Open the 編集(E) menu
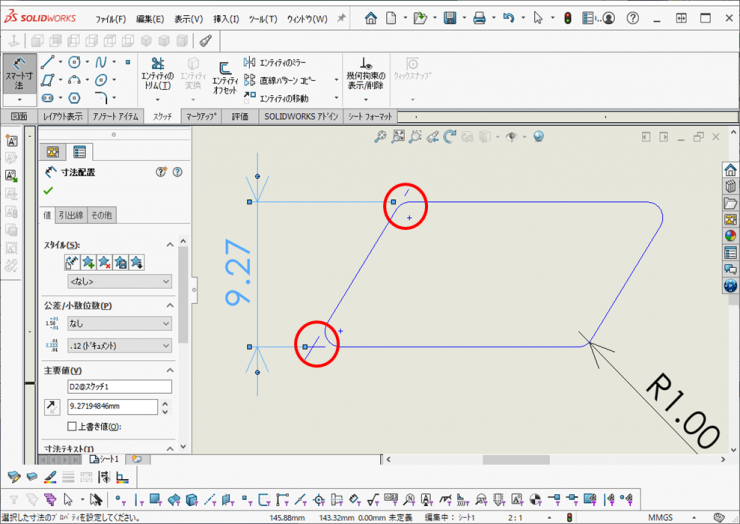The width and height of the screenshot is (740, 524). point(150,19)
